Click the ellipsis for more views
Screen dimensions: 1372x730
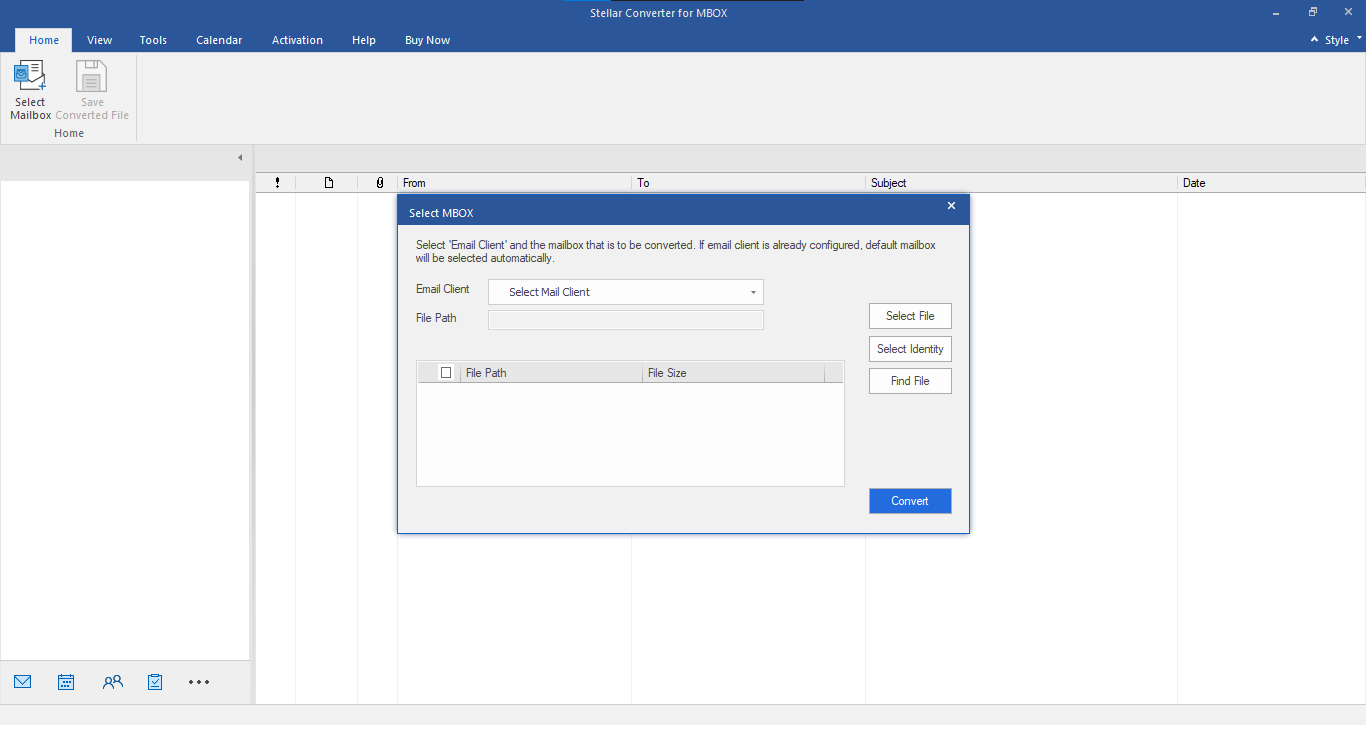click(x=198, y=682)
